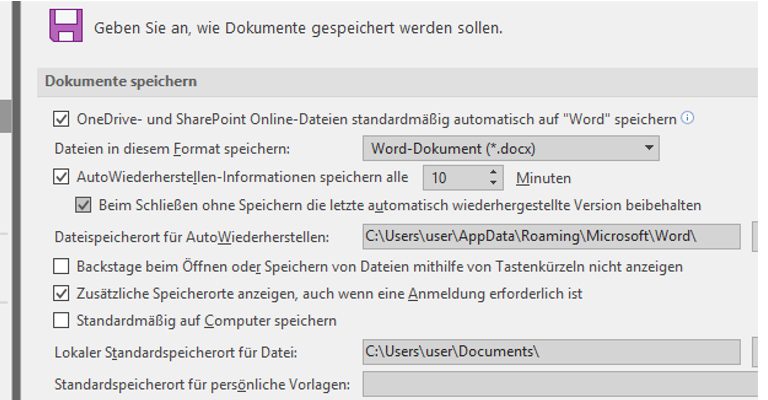Image resolution: width=768 pixels, height=400 pixels.
Task: Open the Word-Dokument (*.docx) format dropdown
Action: pos(510,149)
